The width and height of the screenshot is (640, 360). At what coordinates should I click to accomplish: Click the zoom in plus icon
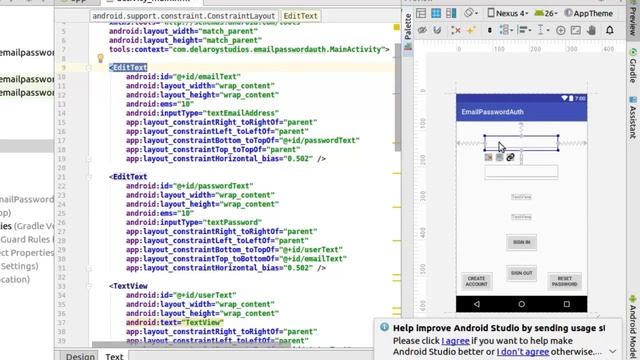(560, 30)
